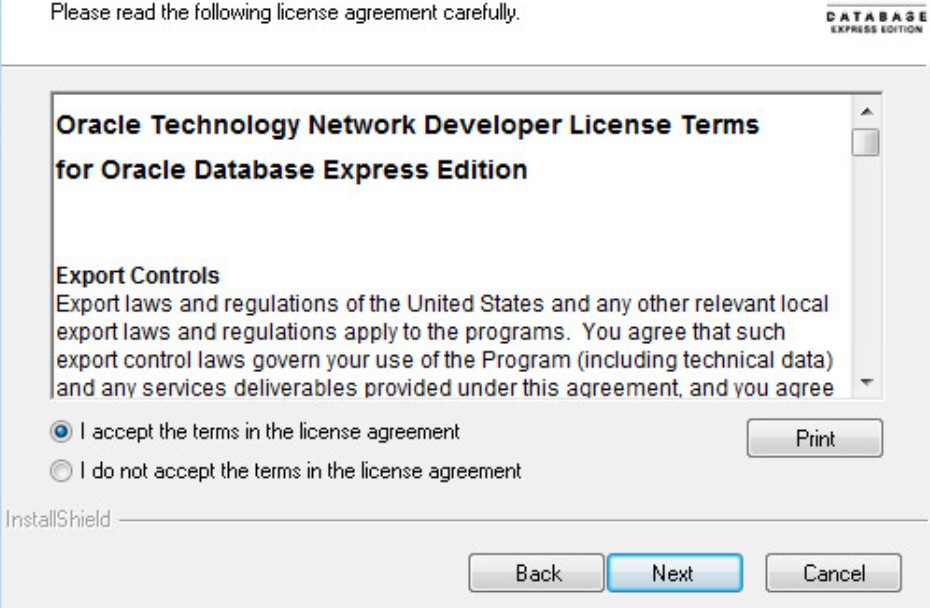
Task: Click the license scrollbar up arrow
Action: click(867, 112)
